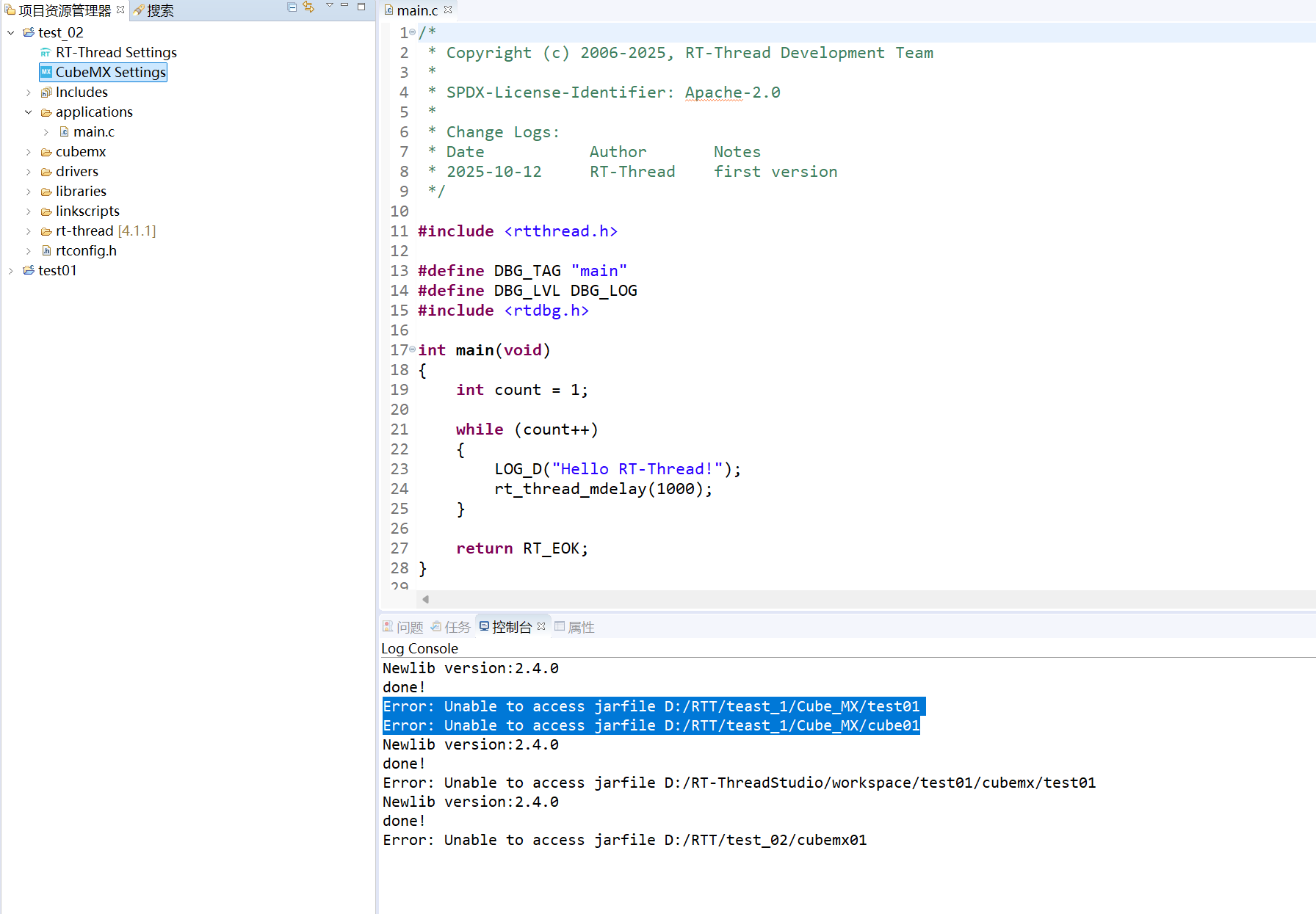Viewport: 1316px width, 914px height.
Task: Click error line ending cubemx/test01
Action: click(x=740, y=783)
